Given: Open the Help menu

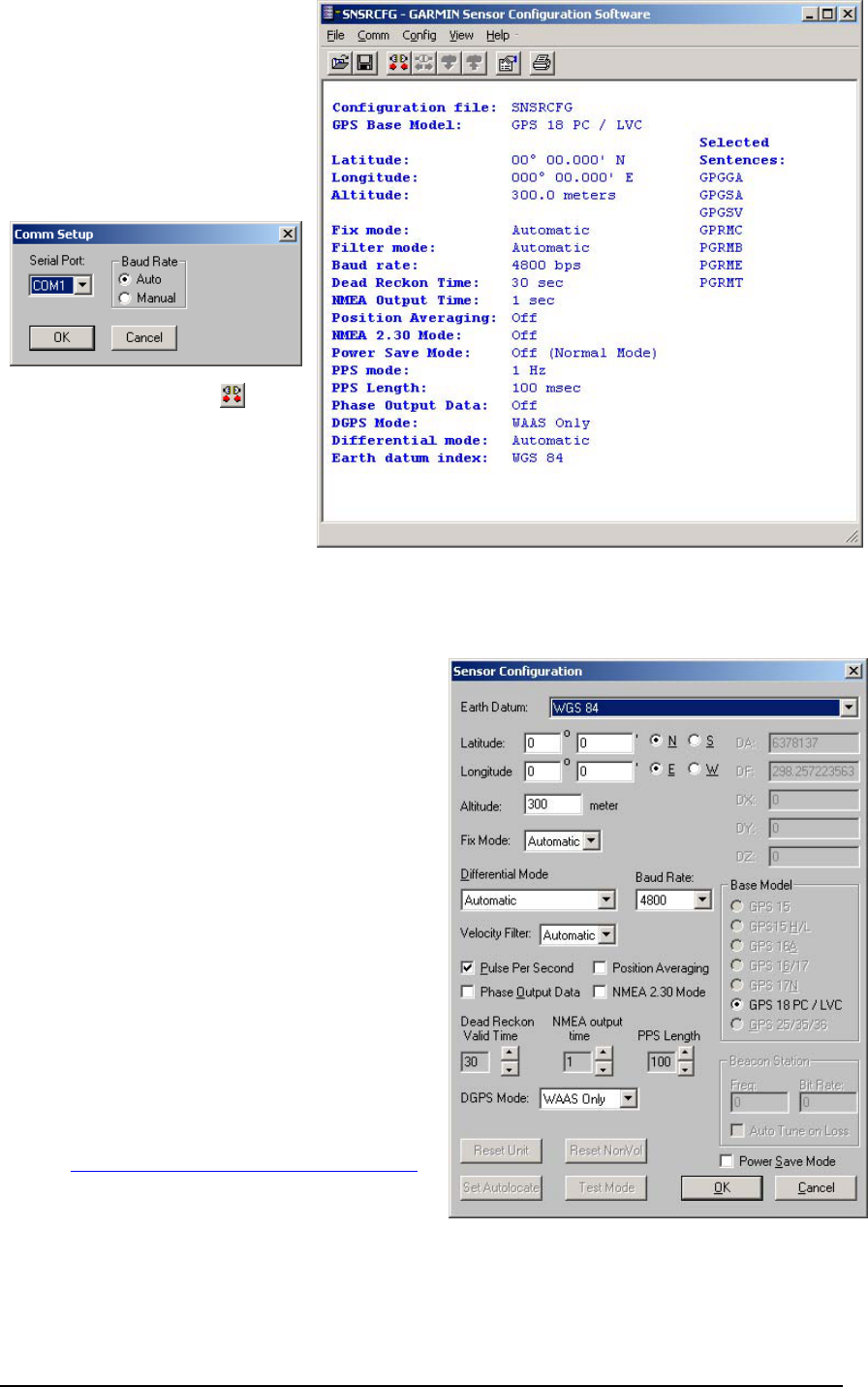Looking at the screenshot, I should pyautogui.click(x=498, y=35).
